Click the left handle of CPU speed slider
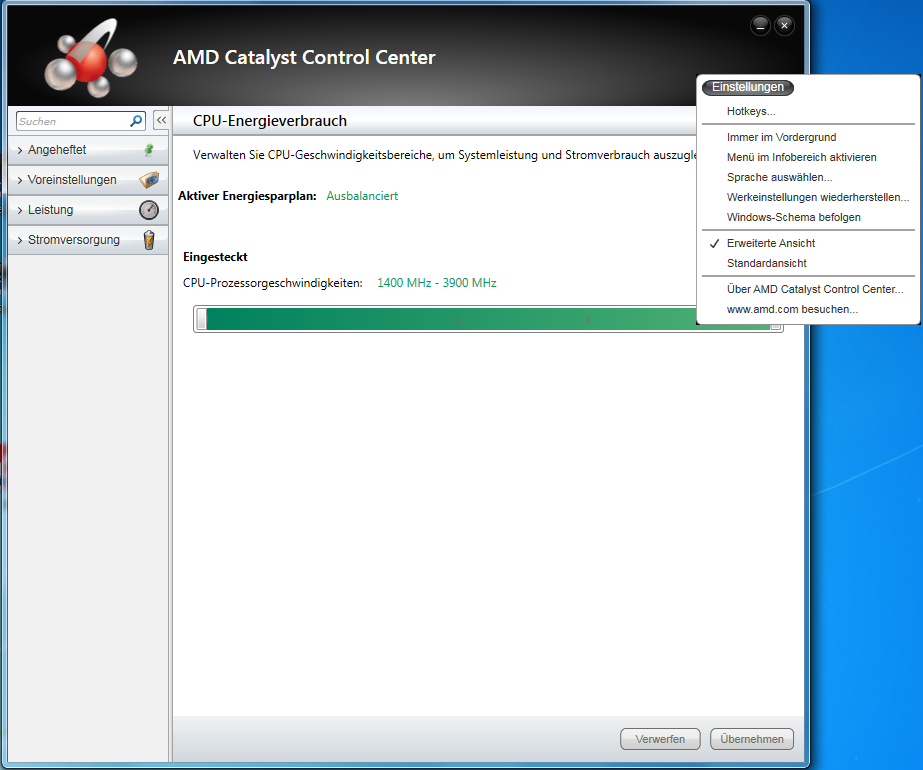The height and width of the screenshot is (770, 923). [x=201, y=318]
